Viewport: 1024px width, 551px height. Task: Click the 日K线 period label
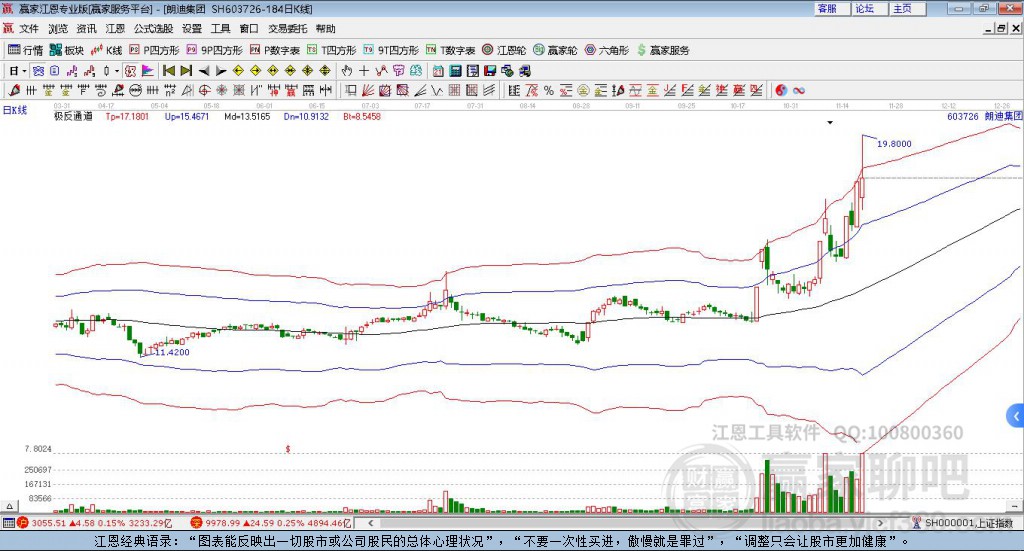pos(15,110)
